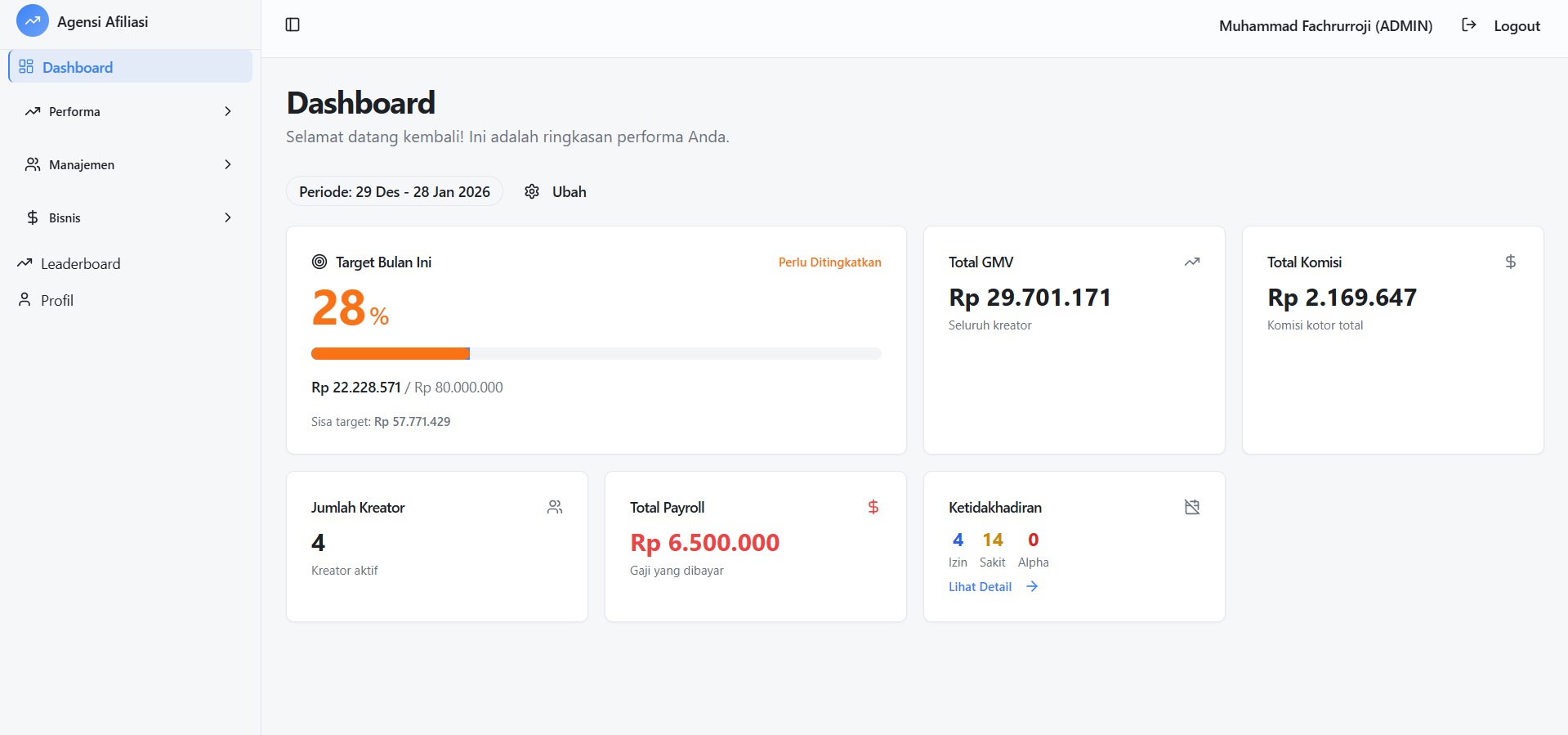
Task: Open the Bisnis sidebar section
Action: point(131,217)
